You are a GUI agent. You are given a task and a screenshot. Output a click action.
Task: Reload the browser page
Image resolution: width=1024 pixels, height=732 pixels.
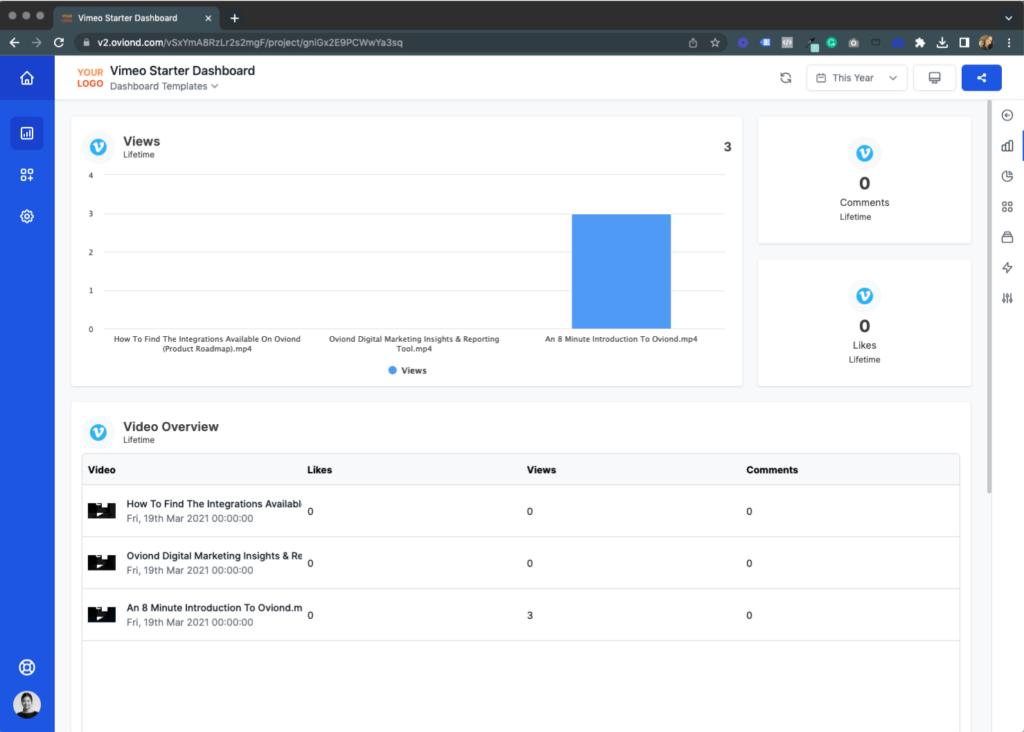tap(59, 42)
